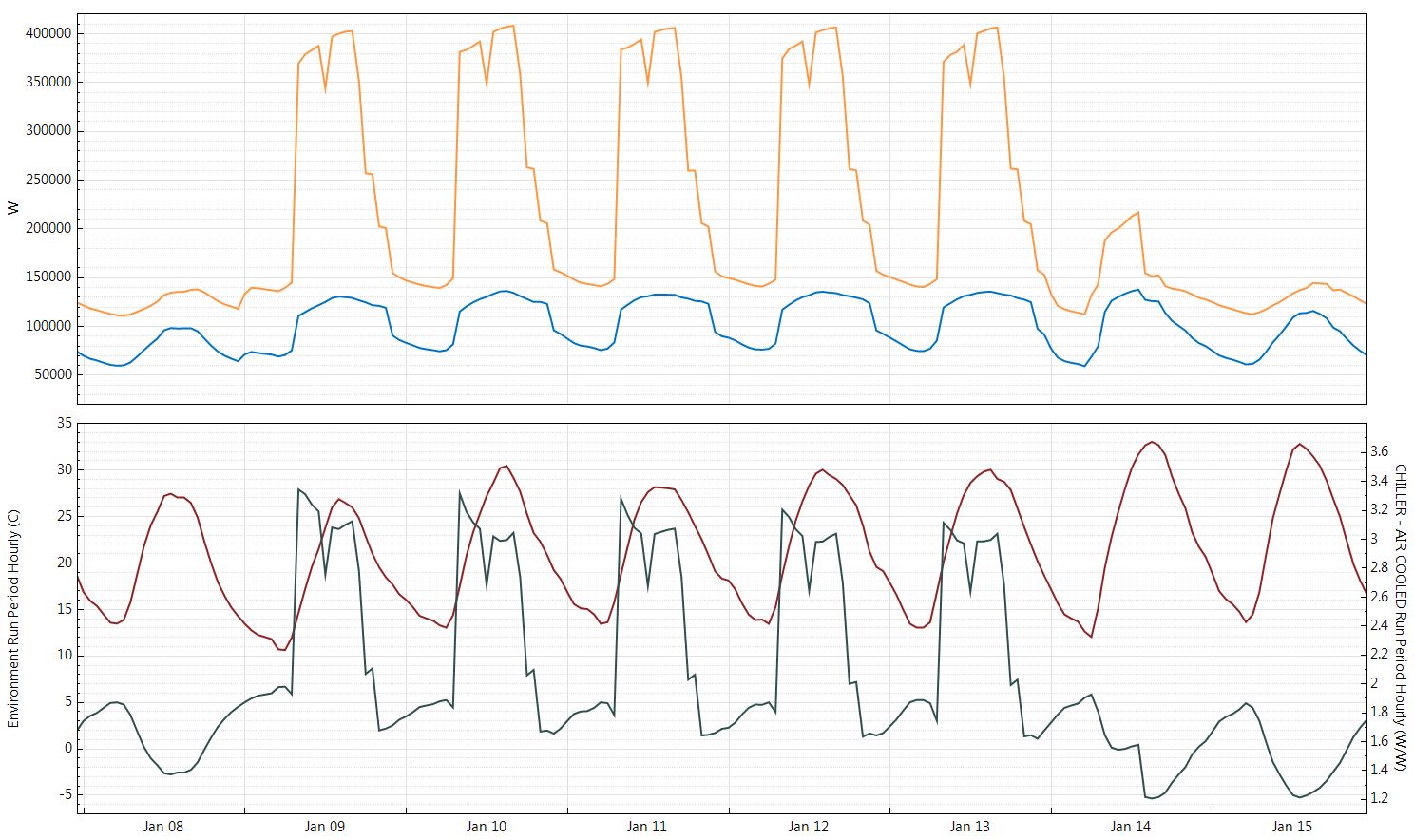
Task: Click the Jan 12 date label
Action: [x=809, y=827]
